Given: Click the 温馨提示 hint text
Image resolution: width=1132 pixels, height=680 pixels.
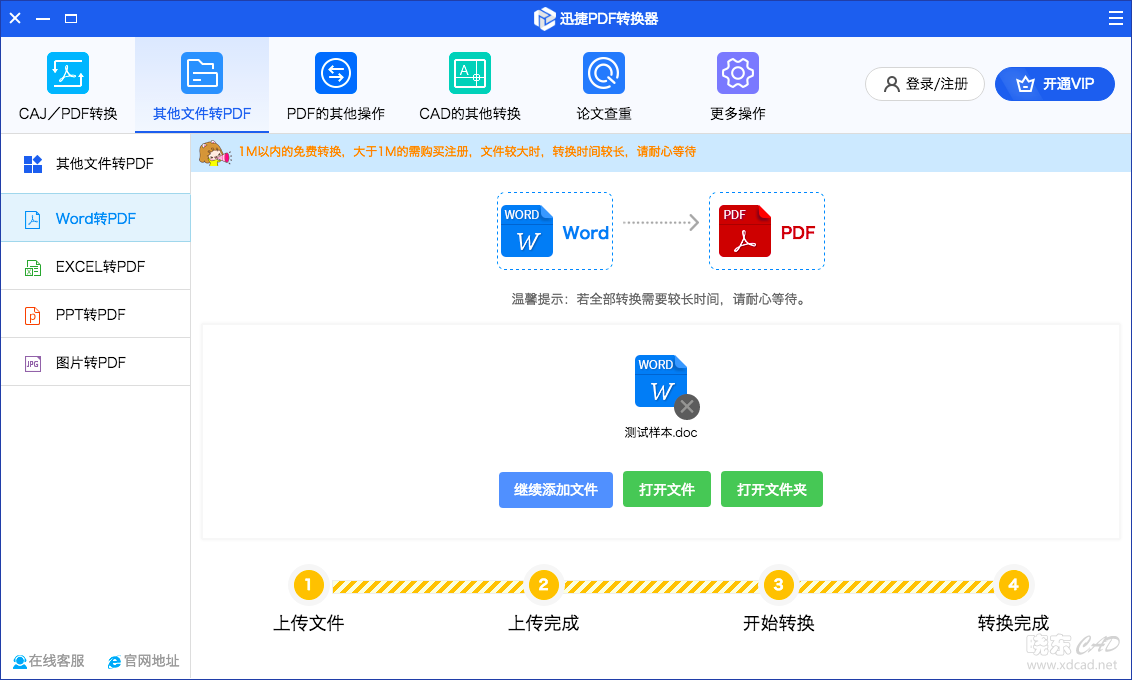Looking at the screenshot, I should click(660, 299).
